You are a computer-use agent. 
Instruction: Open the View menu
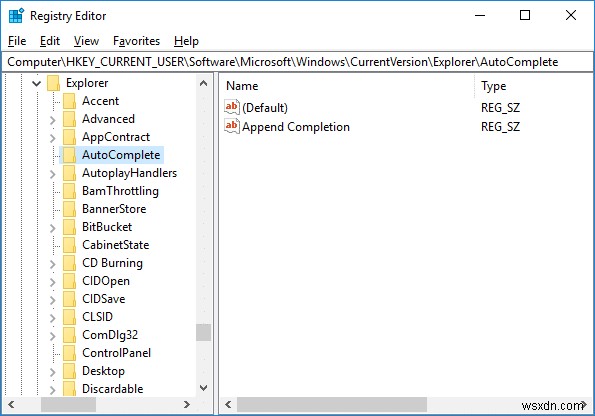[86, 41]
